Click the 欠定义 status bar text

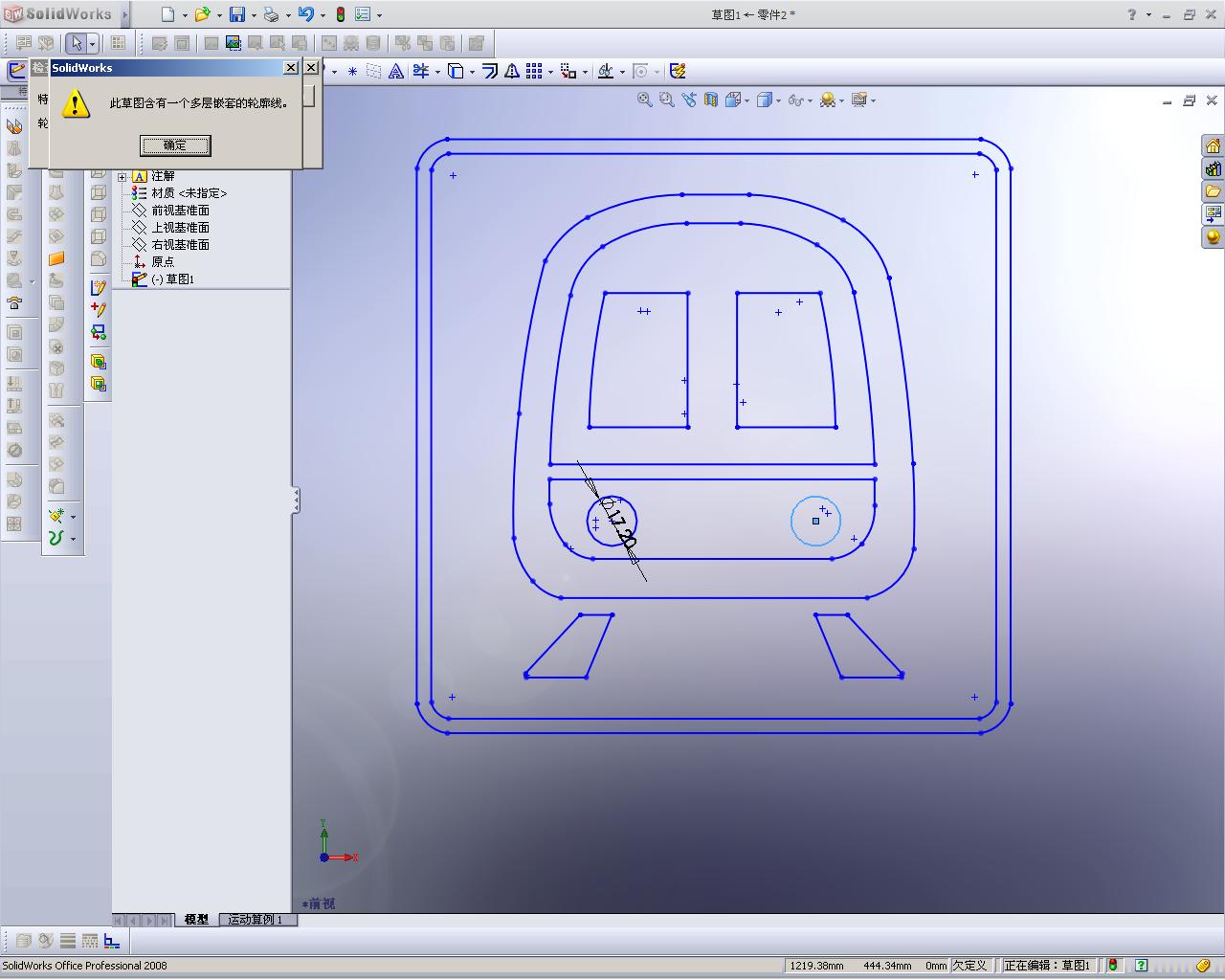[x=969, y=966]
